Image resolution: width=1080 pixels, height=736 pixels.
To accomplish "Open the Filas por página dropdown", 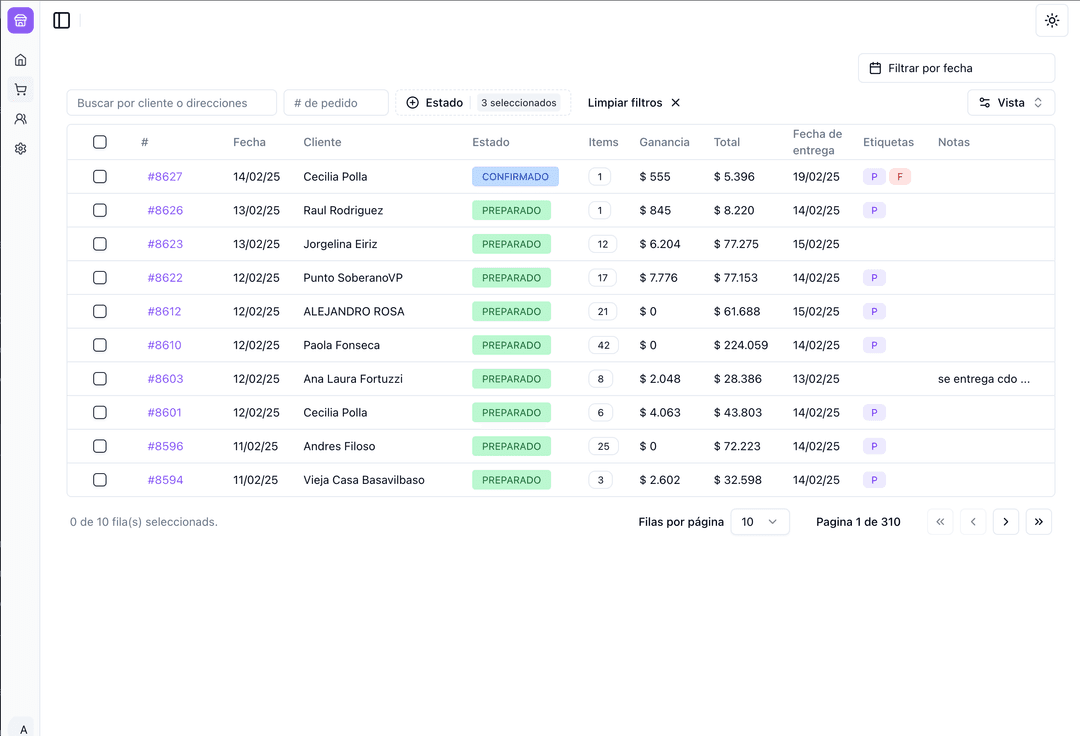I will (x=760, y=521).
